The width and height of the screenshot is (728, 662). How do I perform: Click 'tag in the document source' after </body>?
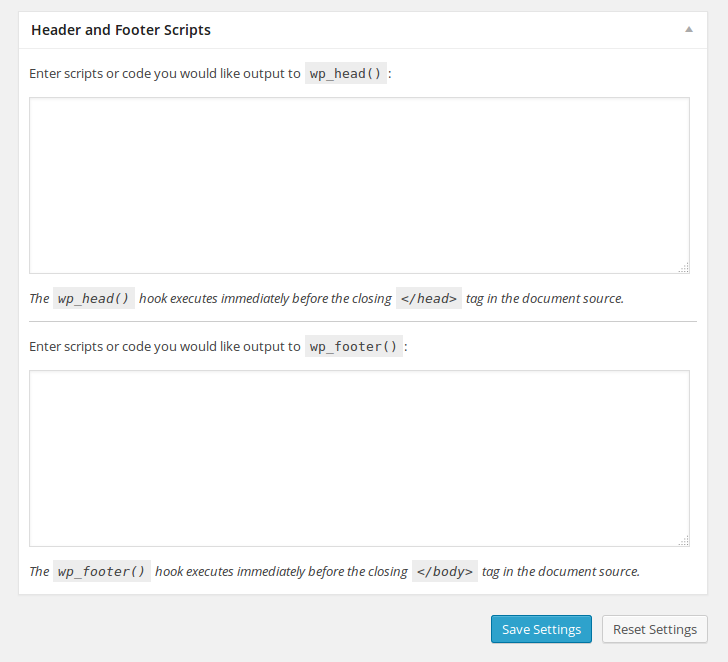click(x=561, y=572)
